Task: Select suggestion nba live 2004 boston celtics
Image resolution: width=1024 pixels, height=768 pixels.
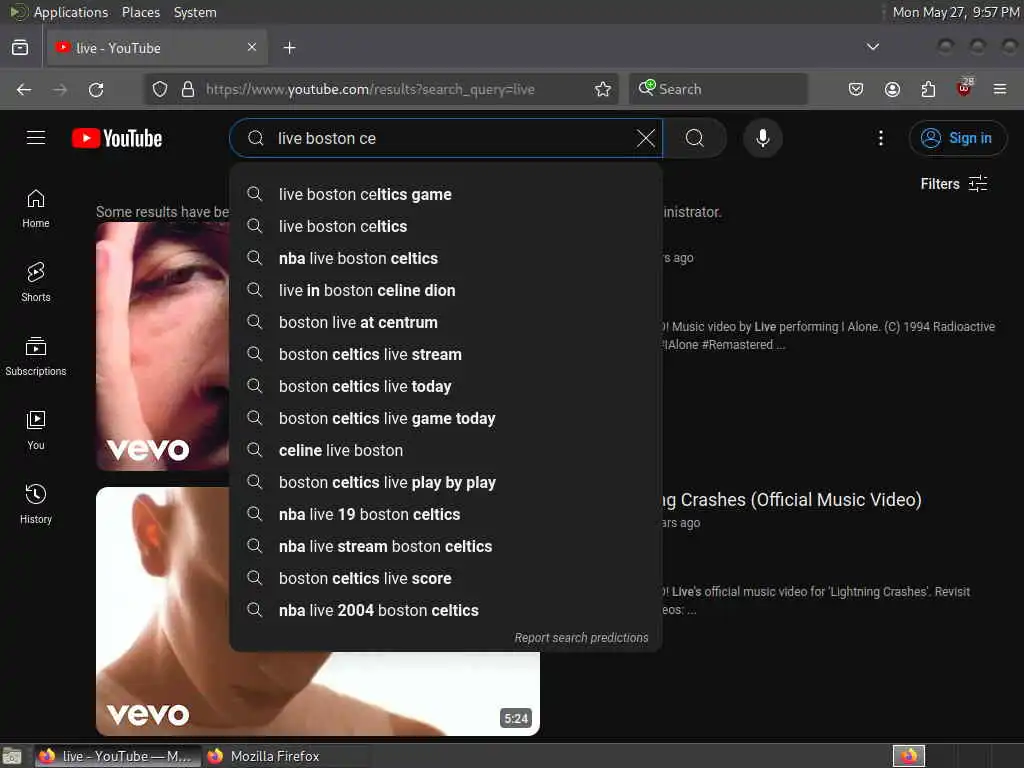Action: click(x=446, y=610)
